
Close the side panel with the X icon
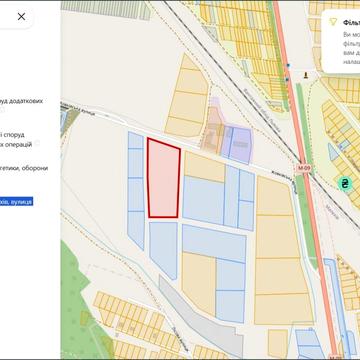pyautogui.click(x=21, y=17)
